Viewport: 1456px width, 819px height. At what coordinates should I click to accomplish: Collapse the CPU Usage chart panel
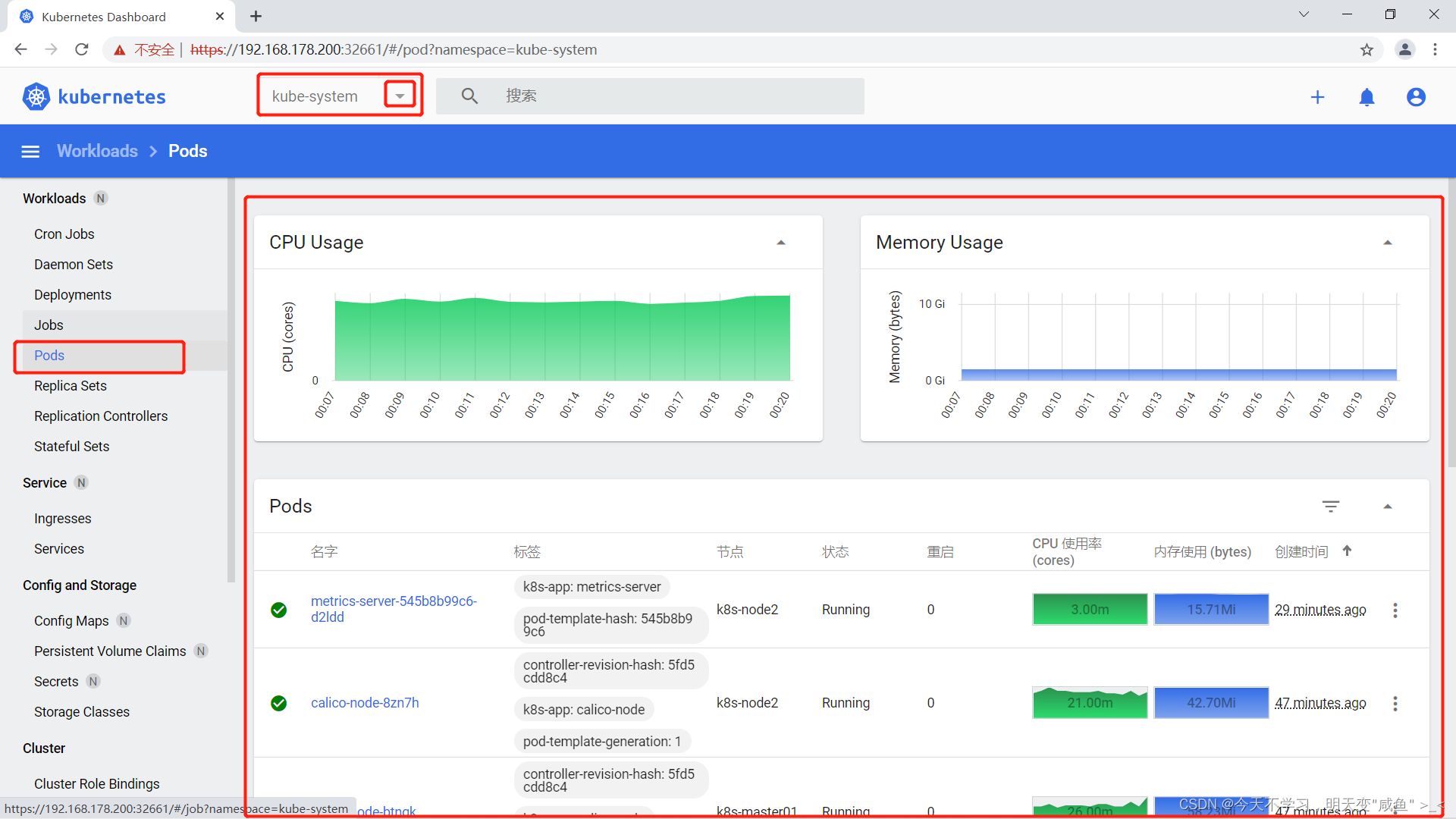pos(781,242)
